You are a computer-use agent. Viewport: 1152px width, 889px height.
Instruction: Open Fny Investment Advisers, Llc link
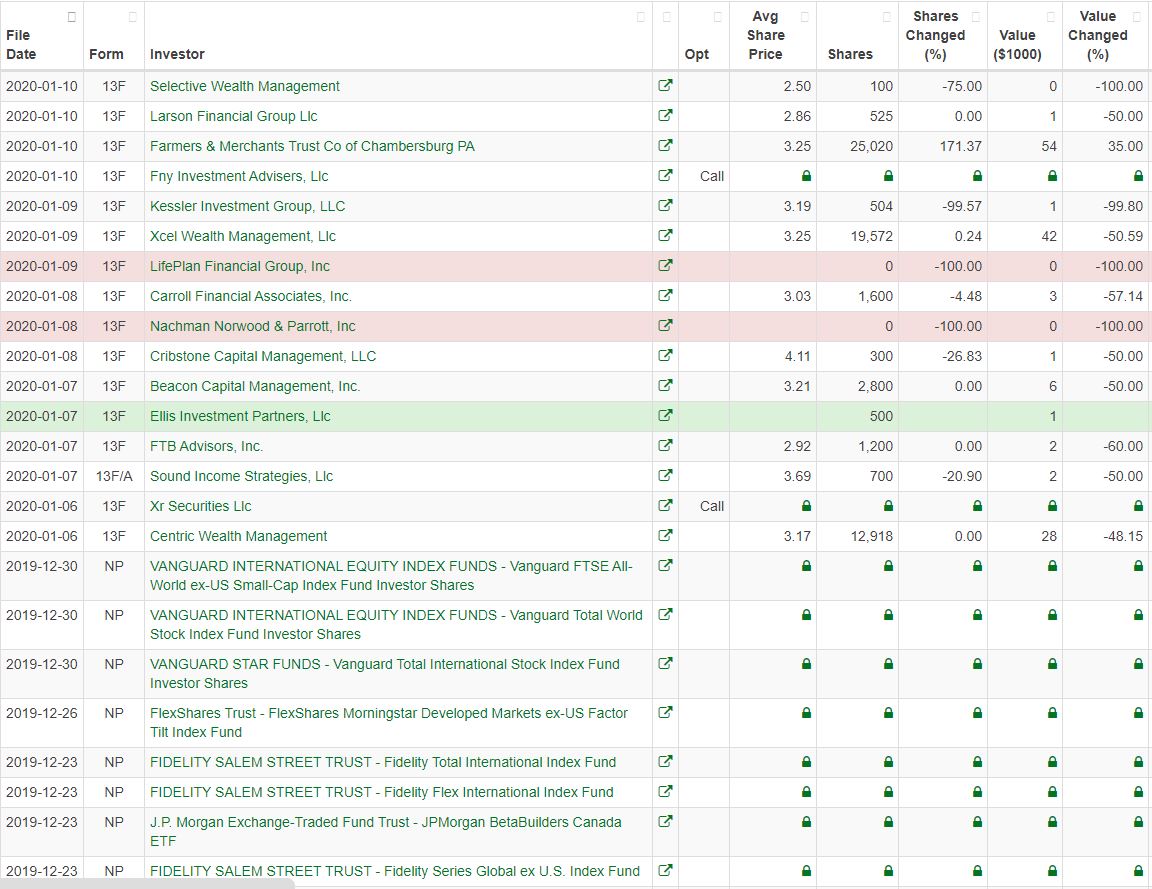pos(239,176)
